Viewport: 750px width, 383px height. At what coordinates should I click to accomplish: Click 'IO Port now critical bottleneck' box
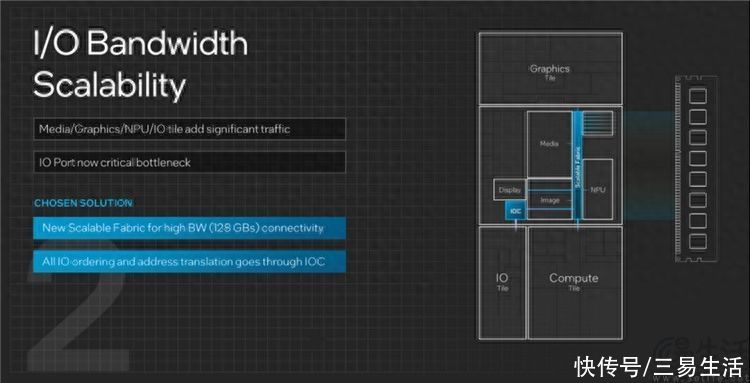pos(189,162)
